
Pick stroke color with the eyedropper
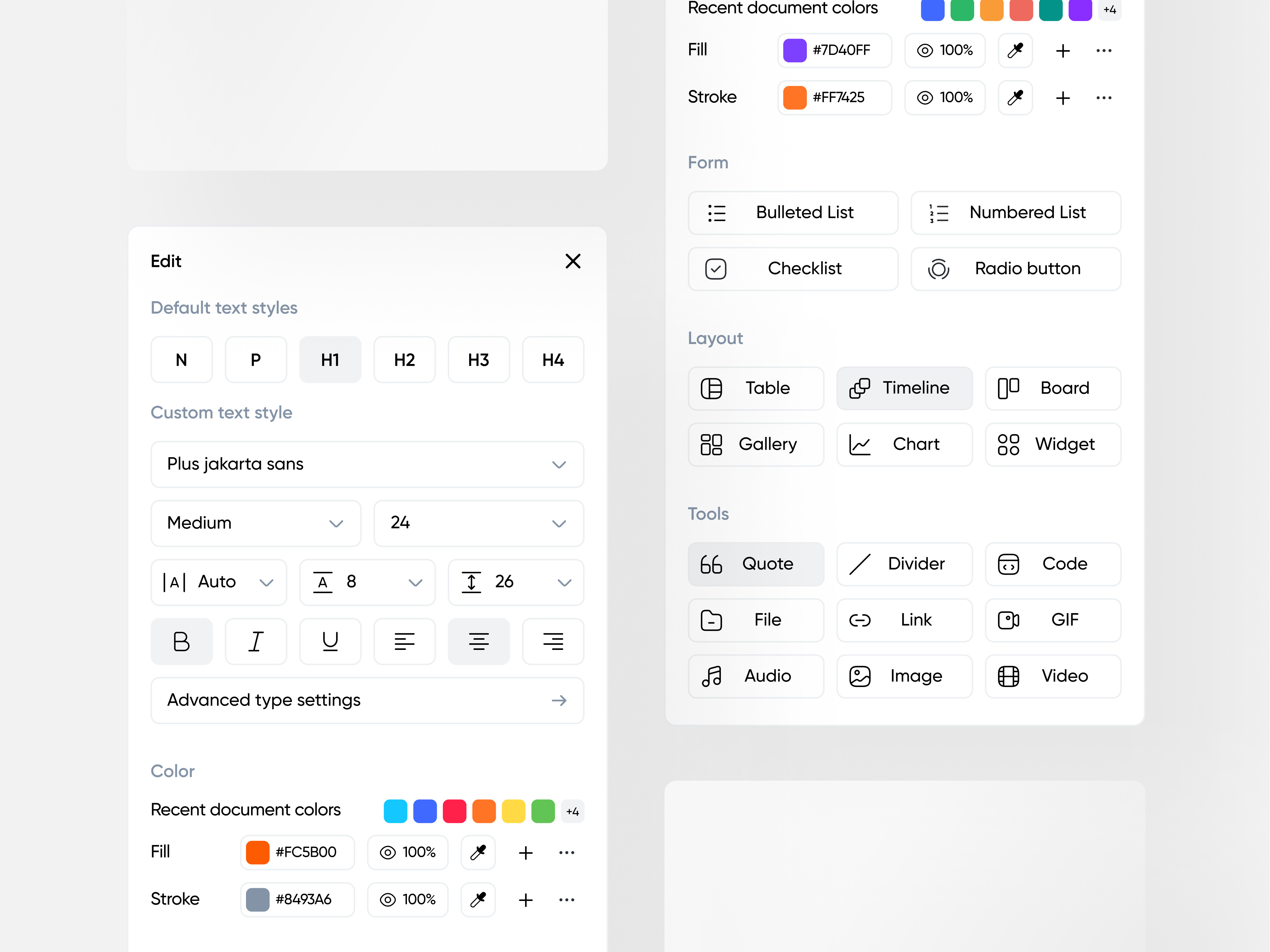(478, 900)
